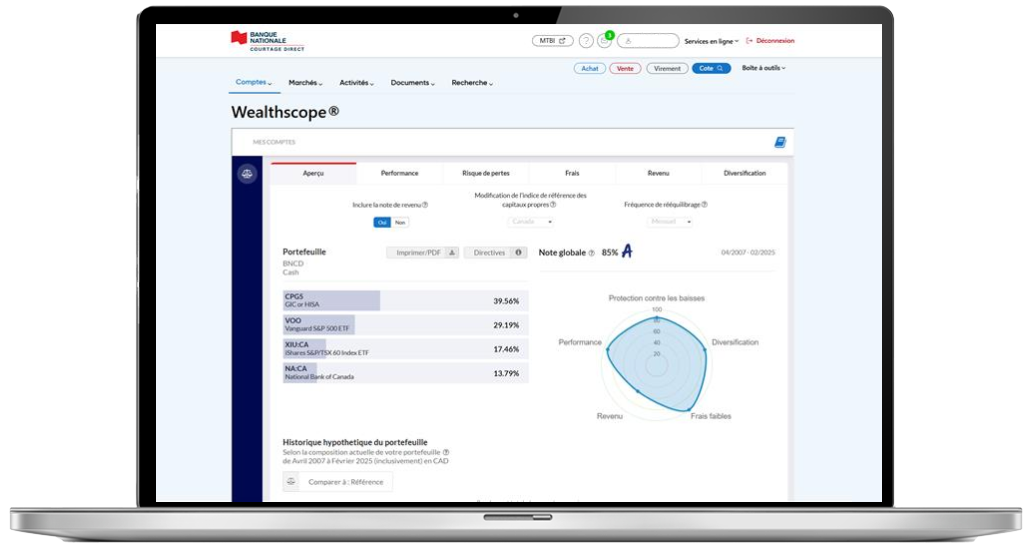
Task: Open the Canada reference index dropdown
Action: pos(530,222)
